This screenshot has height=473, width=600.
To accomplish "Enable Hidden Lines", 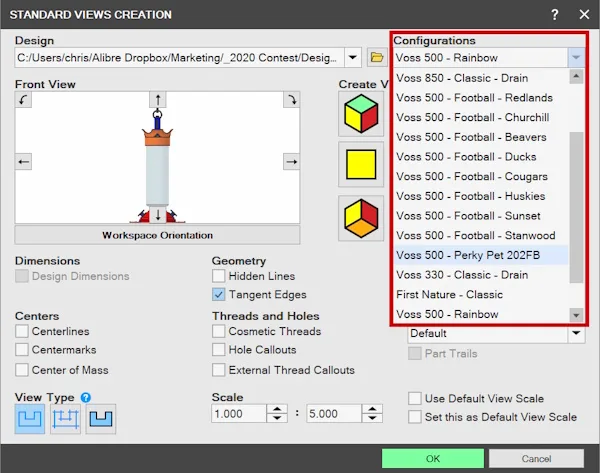I will [218, 276].
